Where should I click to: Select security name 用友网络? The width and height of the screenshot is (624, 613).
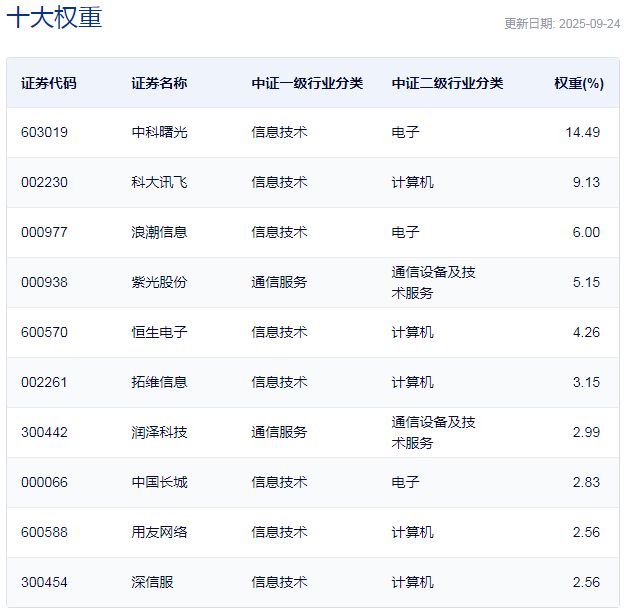coord(160,532)
